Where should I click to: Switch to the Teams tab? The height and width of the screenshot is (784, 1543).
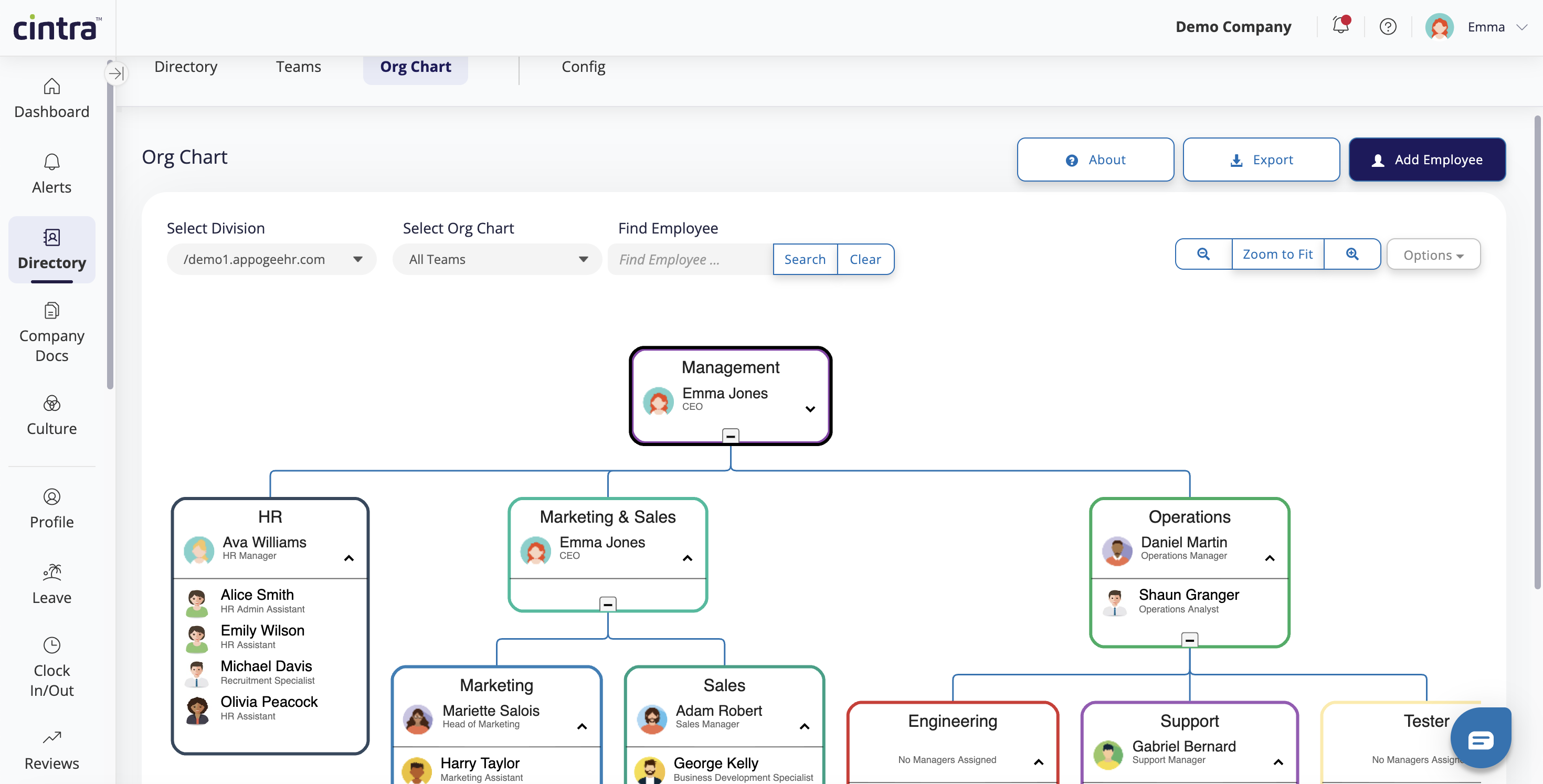[298, 67]
